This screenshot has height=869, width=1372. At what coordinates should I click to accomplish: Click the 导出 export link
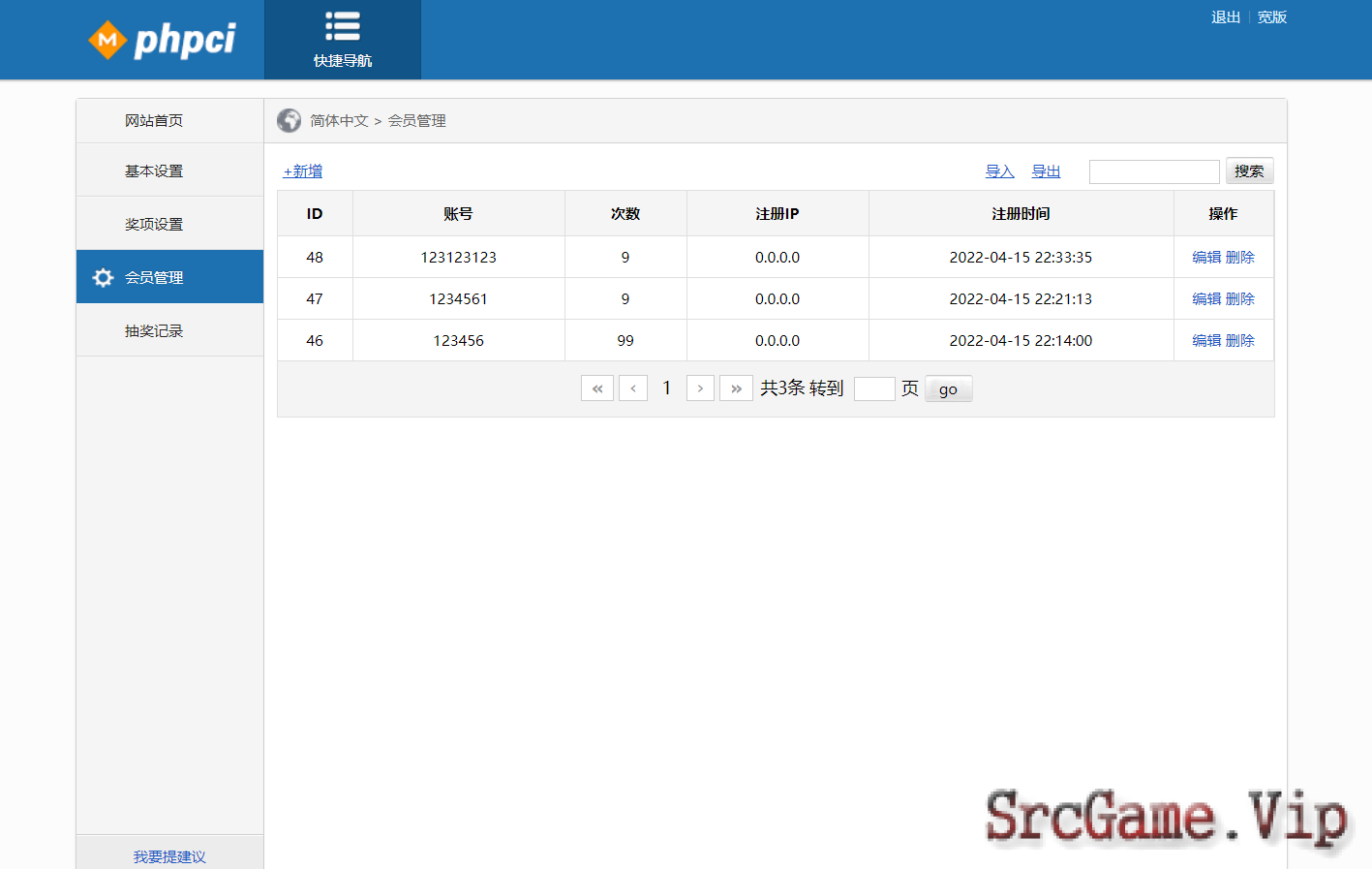point(1046,171)
